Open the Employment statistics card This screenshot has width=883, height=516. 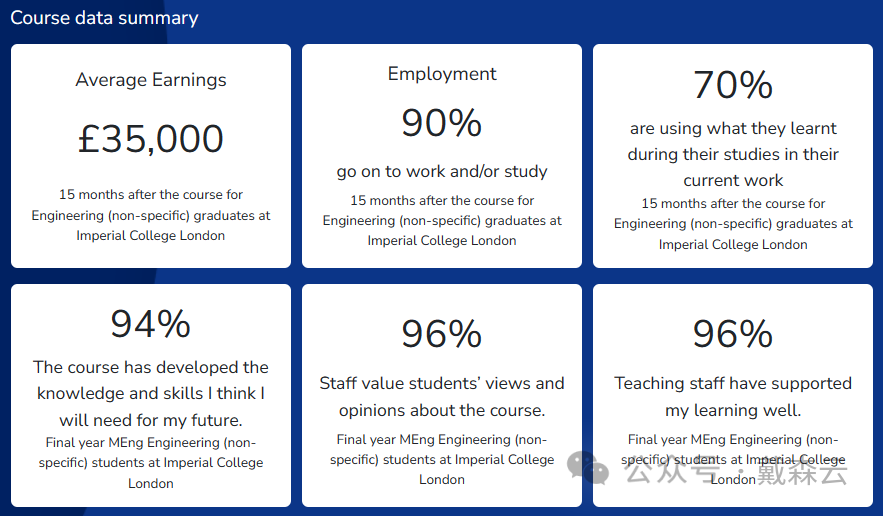(x=442, y=156)
